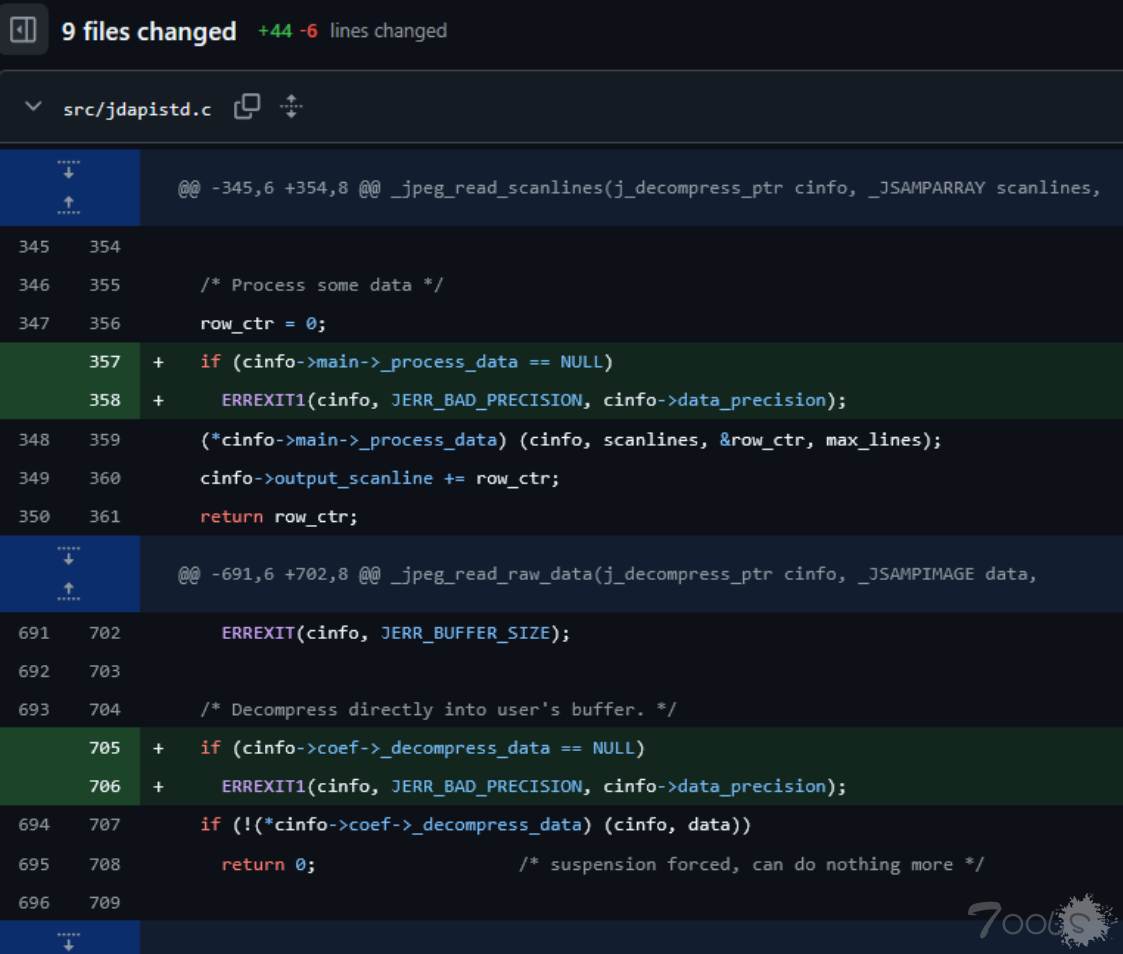Collapse the src/jdapistd.c diff with chevron
1123x954 pixels.
tap(33, 107)
